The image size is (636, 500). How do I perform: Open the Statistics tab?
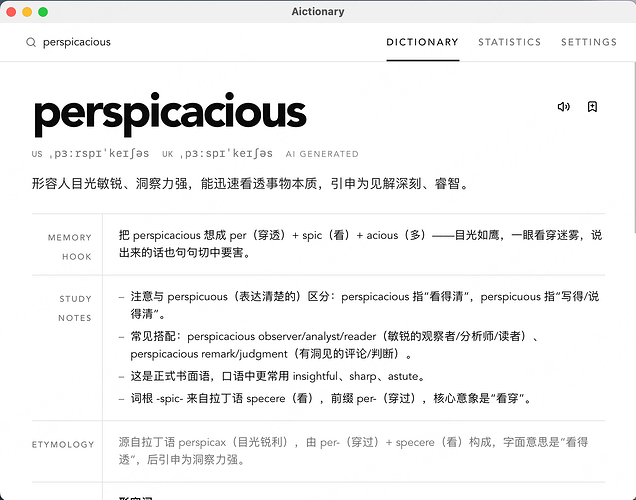[x=509, y=42]
